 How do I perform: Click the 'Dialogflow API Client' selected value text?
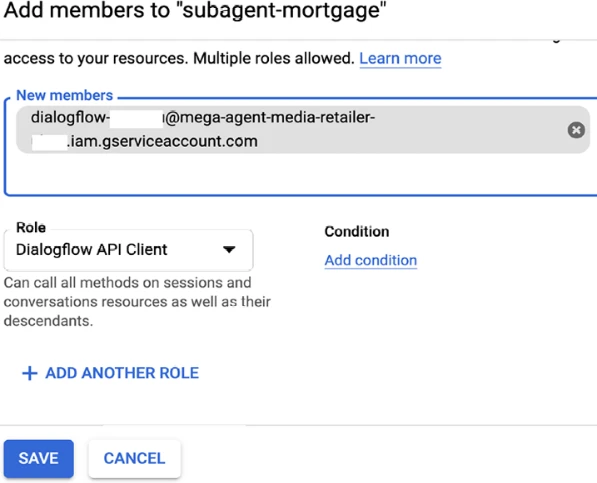tap(91, 250)
